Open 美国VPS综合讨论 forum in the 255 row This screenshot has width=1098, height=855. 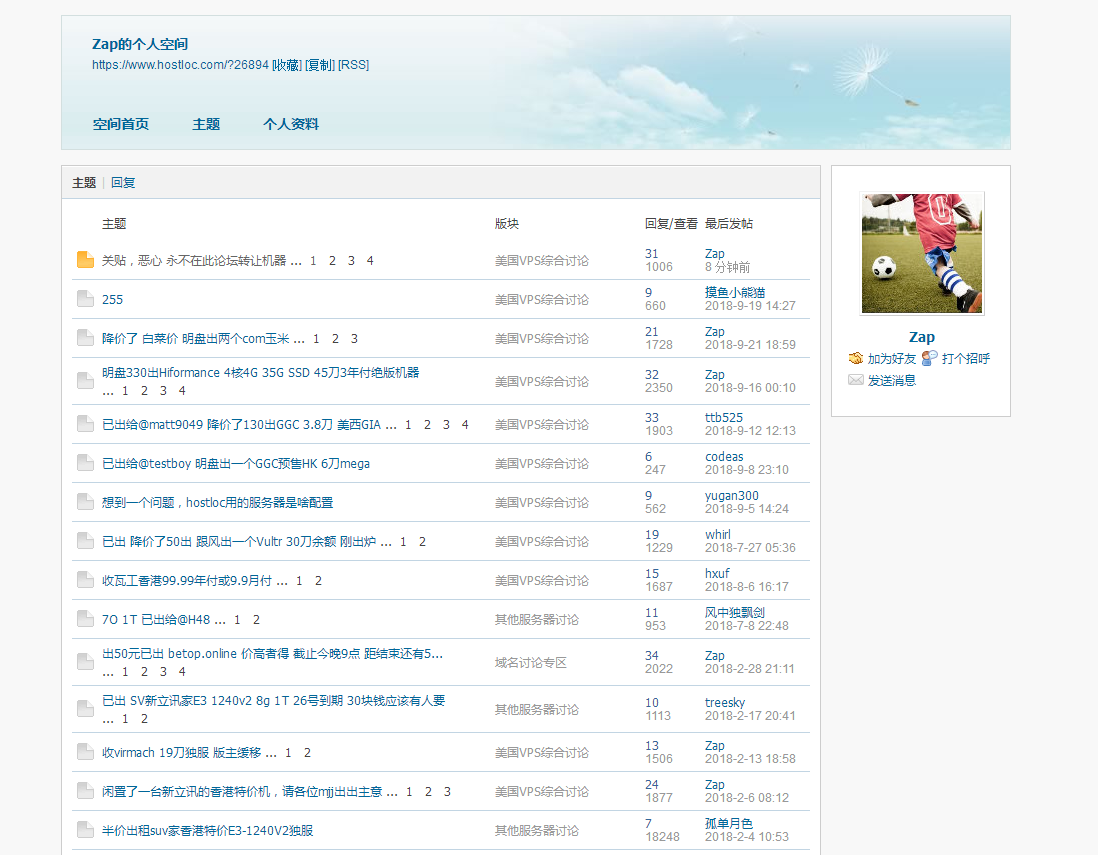[x=541, y=300]
